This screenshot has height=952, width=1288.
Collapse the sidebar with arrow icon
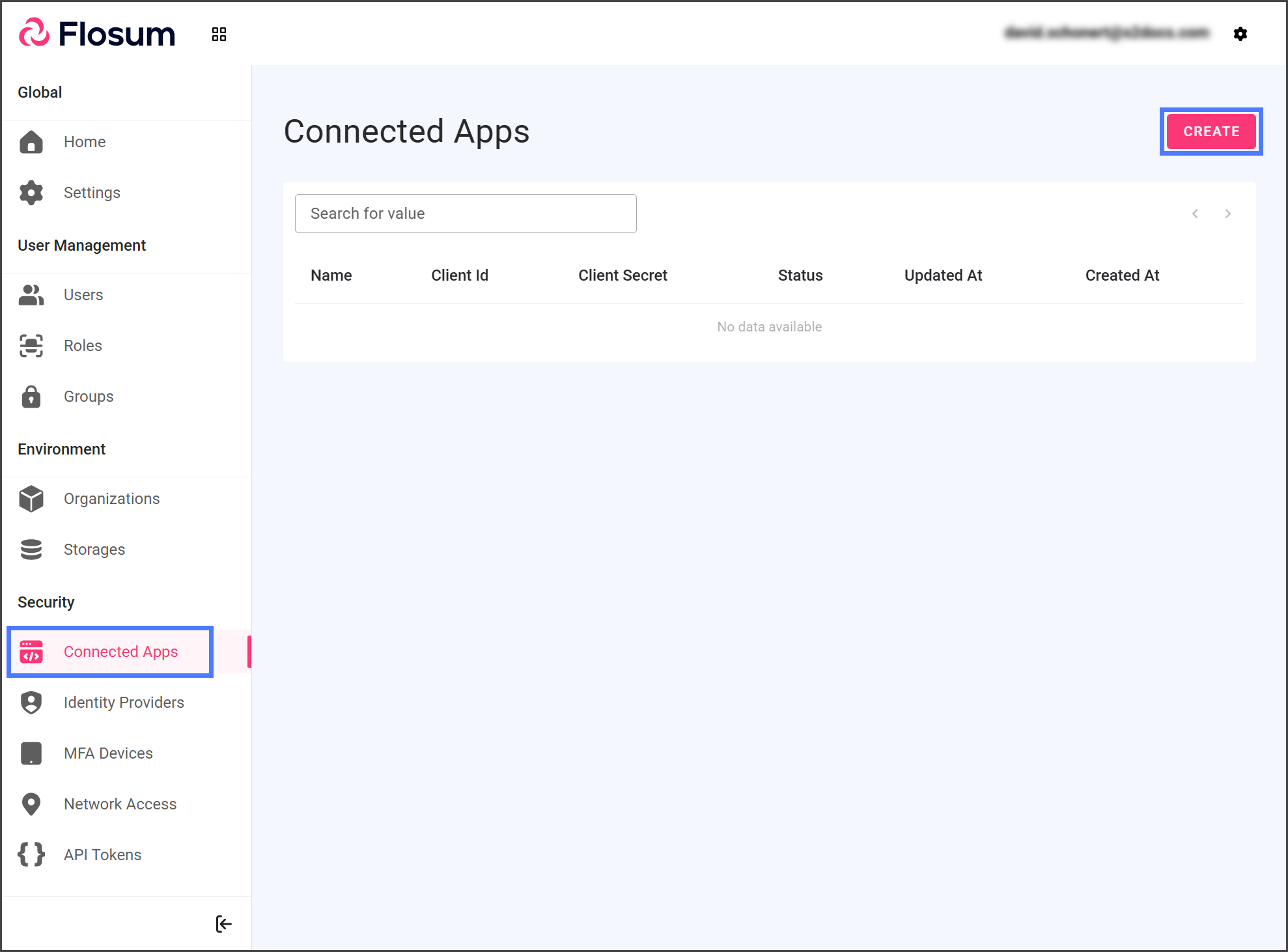[x=223, y=923]
